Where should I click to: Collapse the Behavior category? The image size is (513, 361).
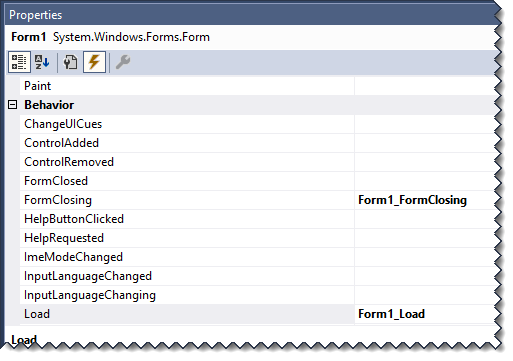pos(12,105)
